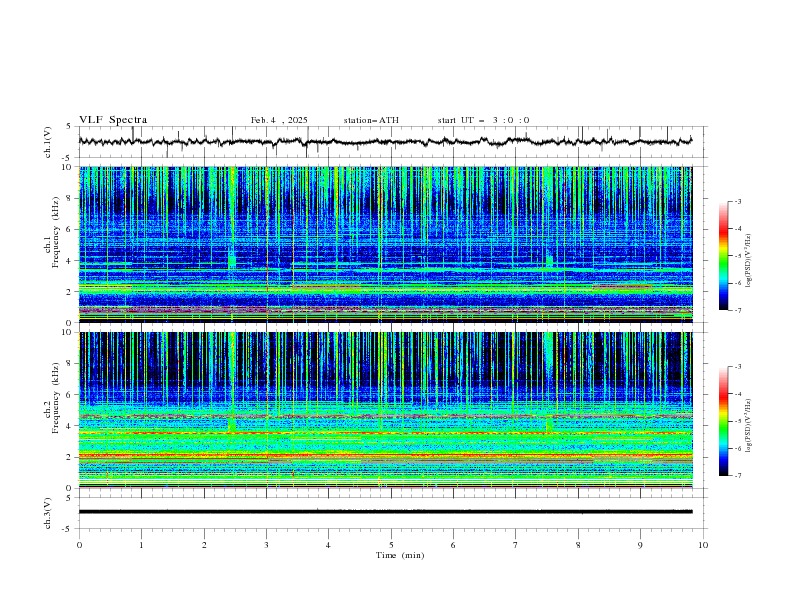
Task: Click the "-7" label on ch.2 color scale
Action: point(738,476)
